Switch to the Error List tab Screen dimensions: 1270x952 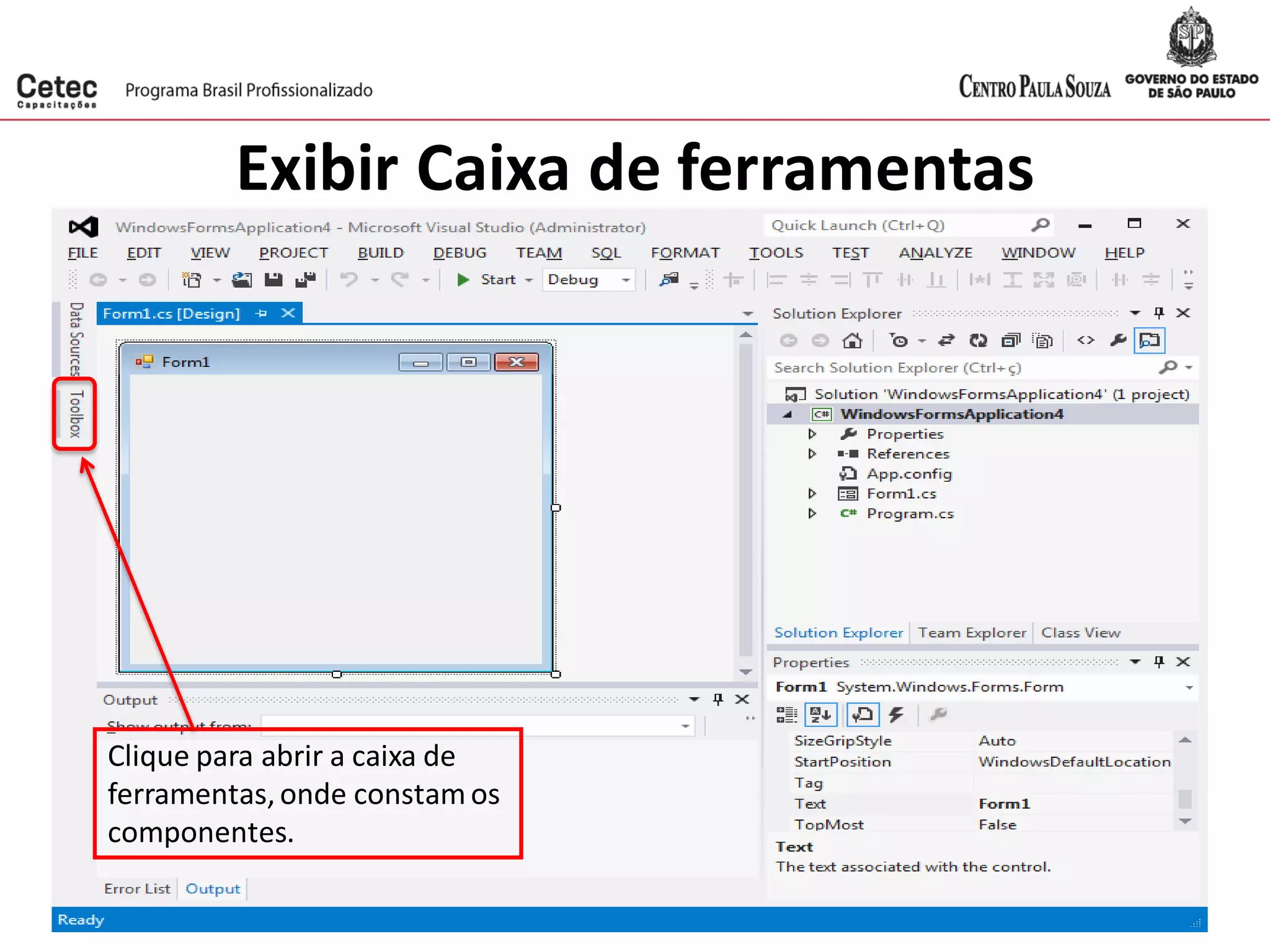137,889
